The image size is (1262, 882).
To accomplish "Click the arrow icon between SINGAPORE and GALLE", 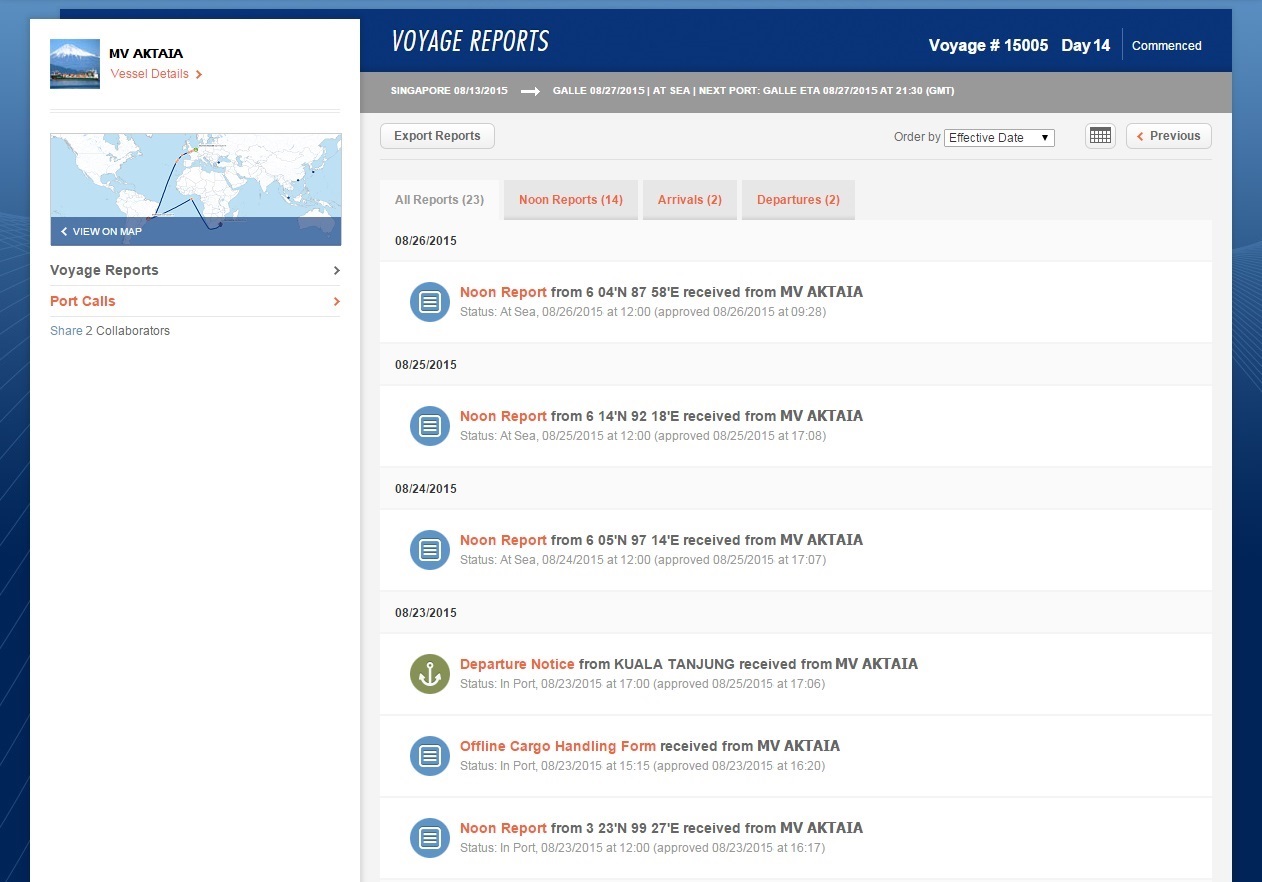I will (529, 90).
